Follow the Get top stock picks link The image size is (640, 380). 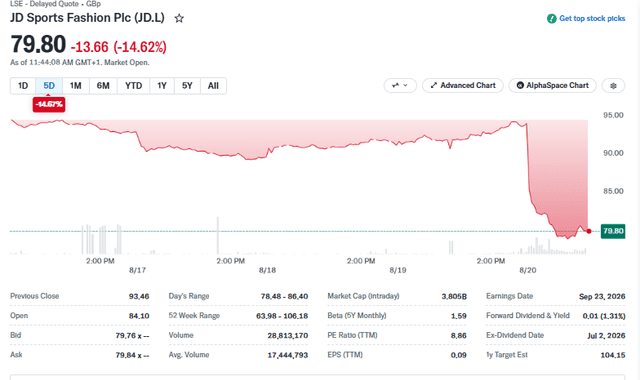coord(592,18)
